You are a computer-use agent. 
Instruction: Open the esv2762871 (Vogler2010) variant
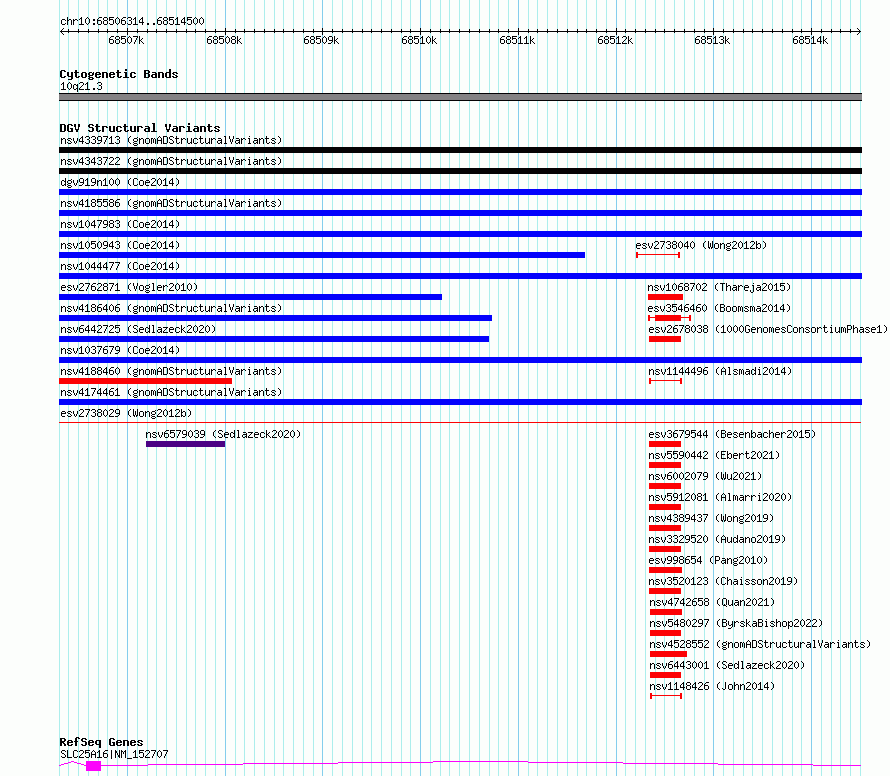coord(129,287)
